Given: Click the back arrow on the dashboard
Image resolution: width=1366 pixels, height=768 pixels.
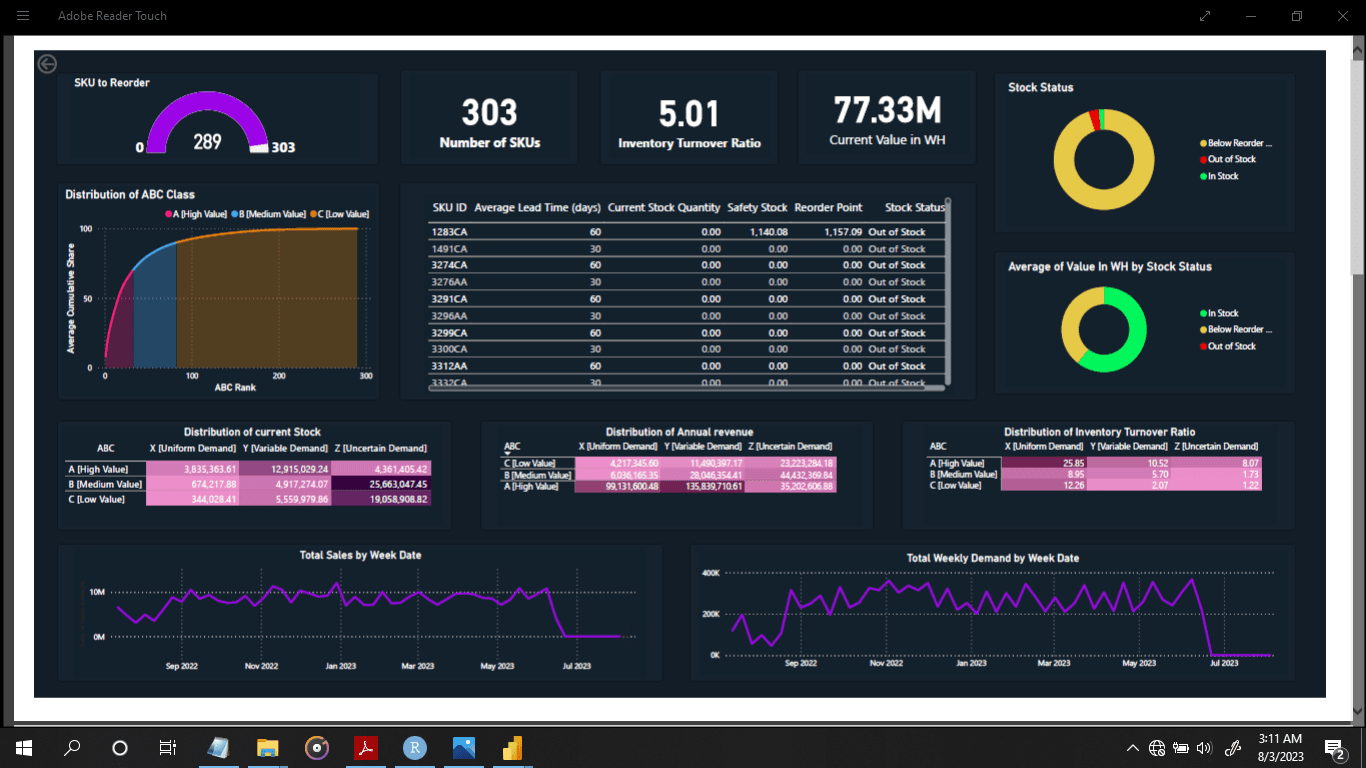Looking at the screenshot, I should pyautogui.click(x=47, y=64).
